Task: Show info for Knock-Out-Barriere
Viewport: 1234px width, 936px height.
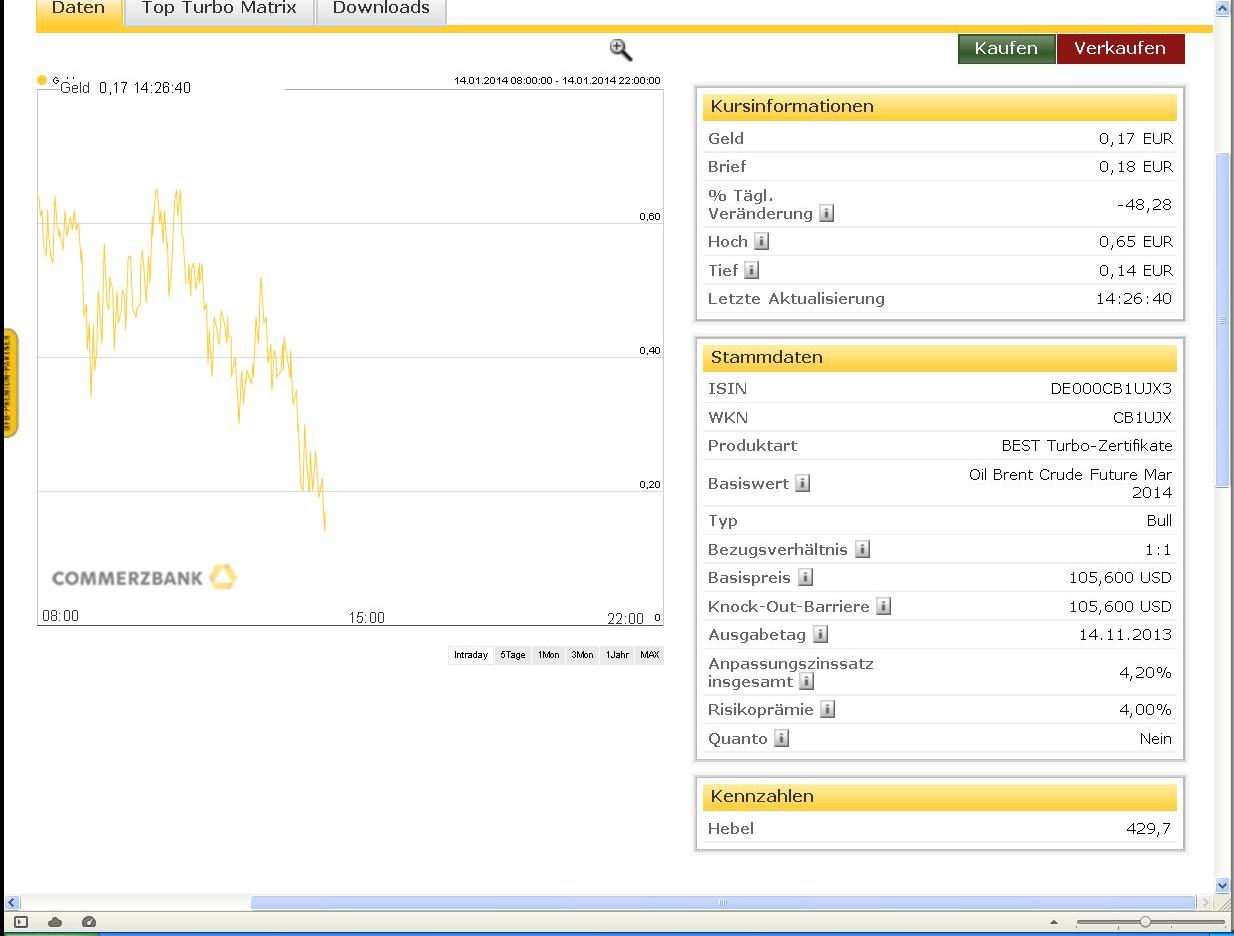Action: [883, 606]
